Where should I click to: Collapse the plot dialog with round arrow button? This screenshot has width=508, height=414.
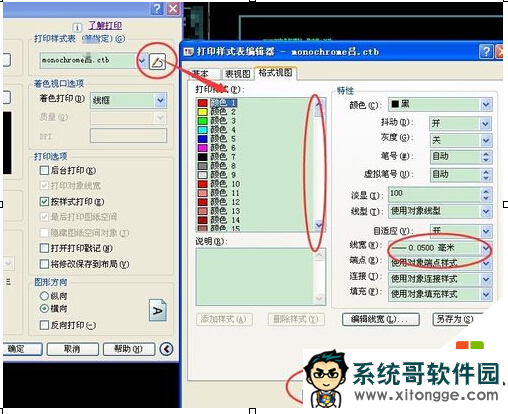(166, 349)
